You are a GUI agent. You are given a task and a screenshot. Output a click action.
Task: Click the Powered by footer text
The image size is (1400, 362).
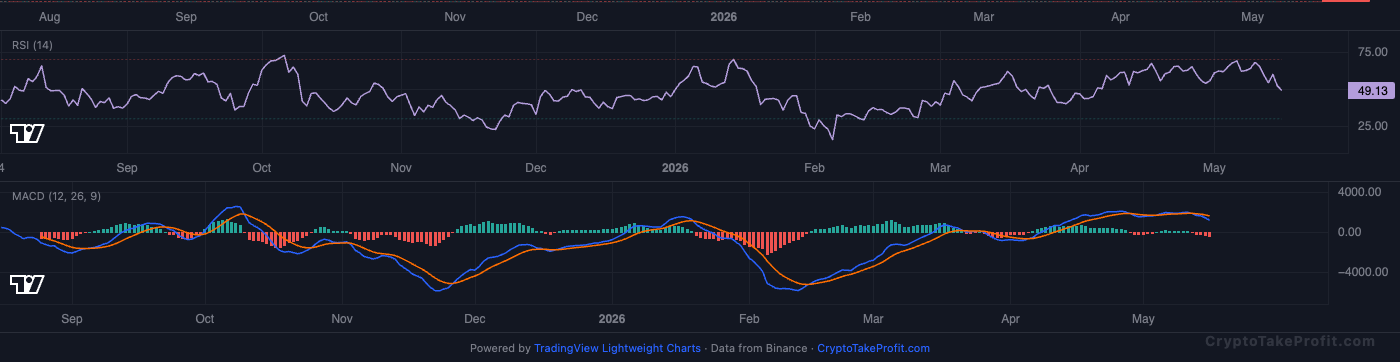pos(500,348)
